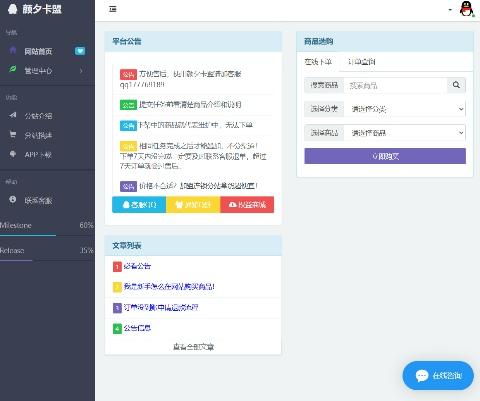This screenshot has height=401, width=480.
Task: Open the third article link about orders
Action: (x=161, y=307)
